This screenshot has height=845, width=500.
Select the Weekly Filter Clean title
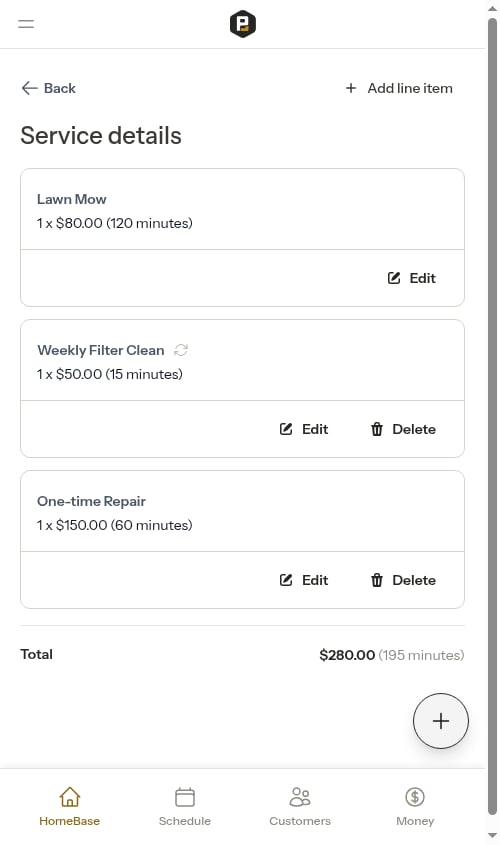coord(101,350)
